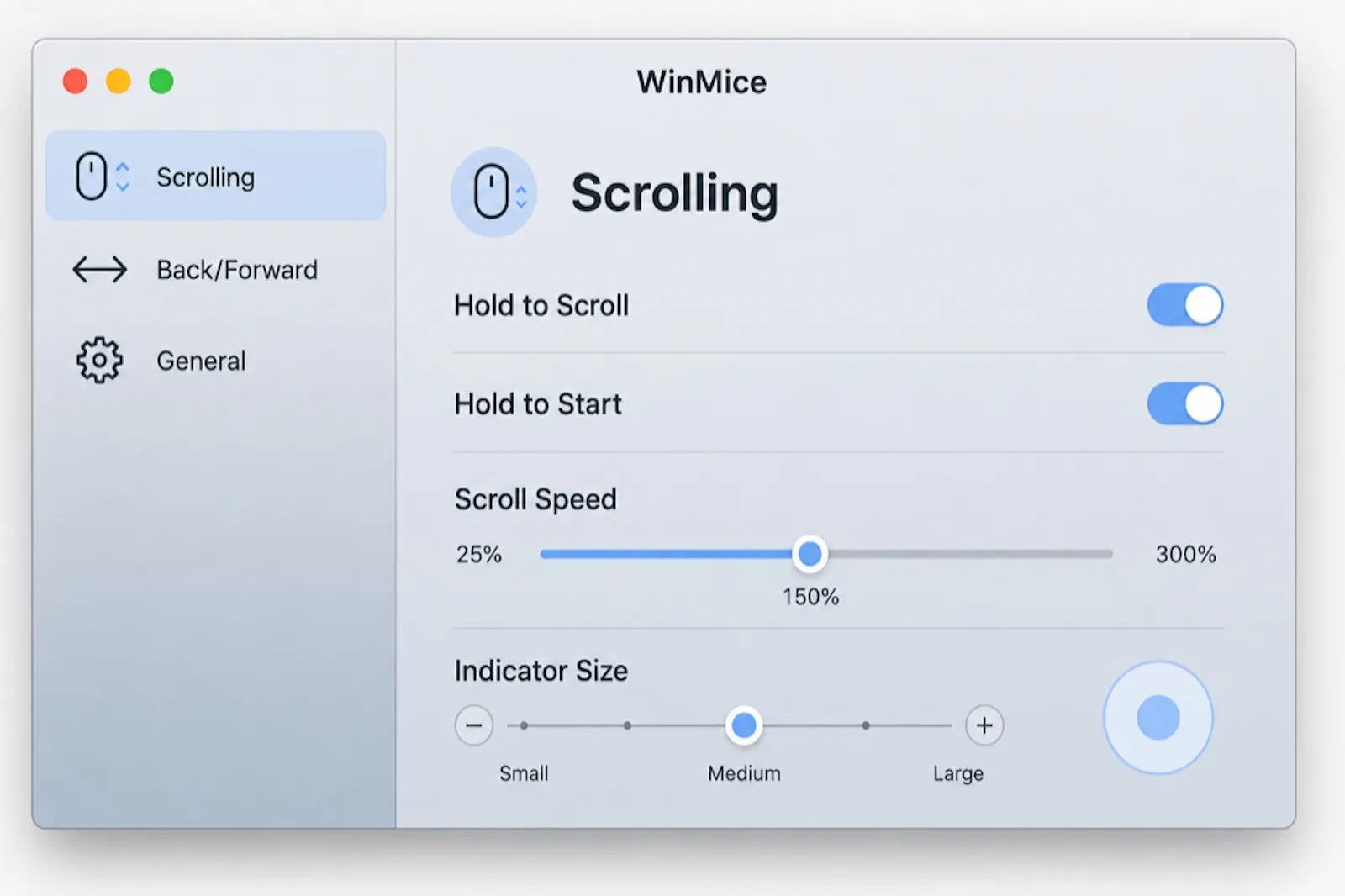
Task: Click the minus button for Indicator Size
Action: (474, 725)
